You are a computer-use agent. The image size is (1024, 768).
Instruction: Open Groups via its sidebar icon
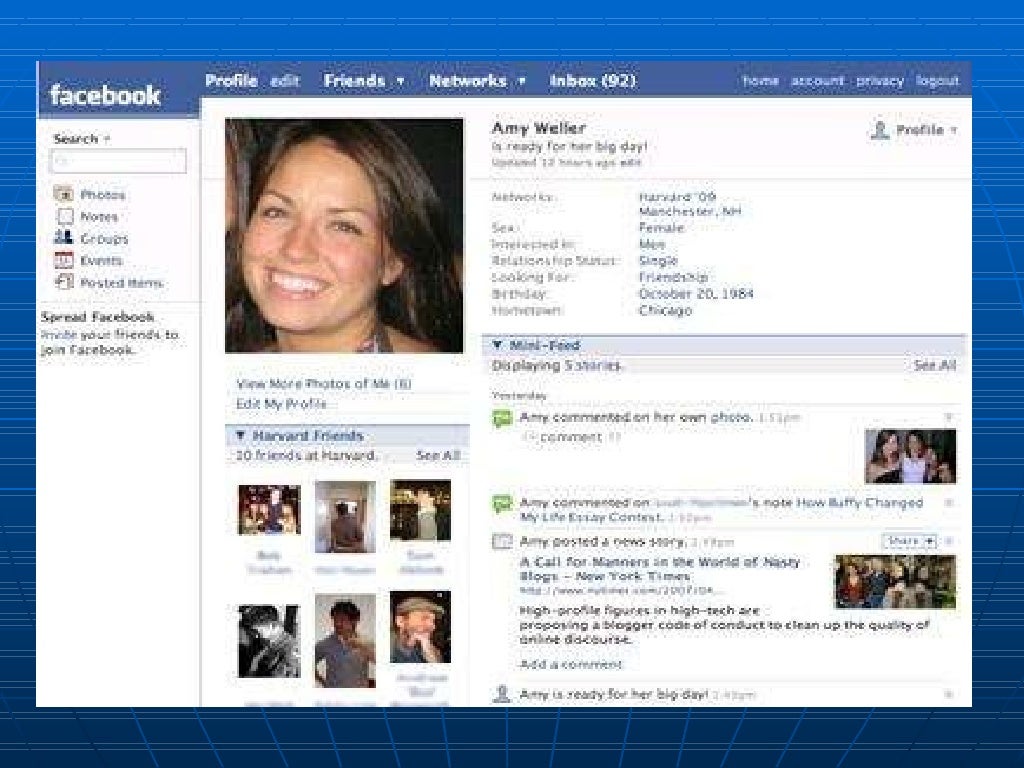(64, 238)
